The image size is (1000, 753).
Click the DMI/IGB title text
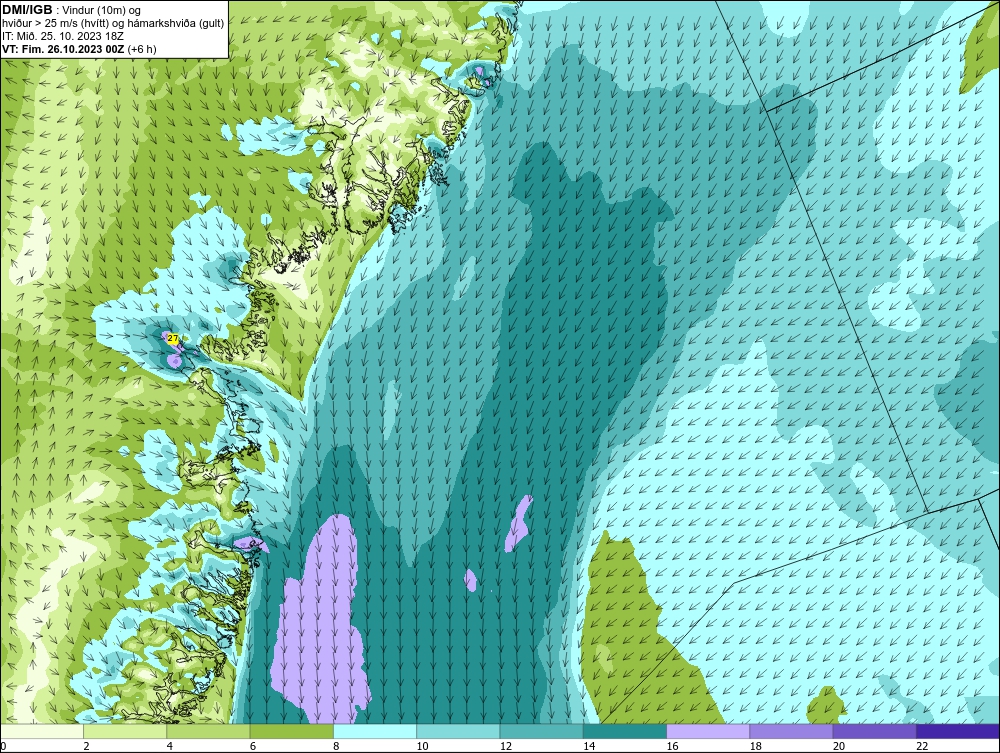(27, 10)
